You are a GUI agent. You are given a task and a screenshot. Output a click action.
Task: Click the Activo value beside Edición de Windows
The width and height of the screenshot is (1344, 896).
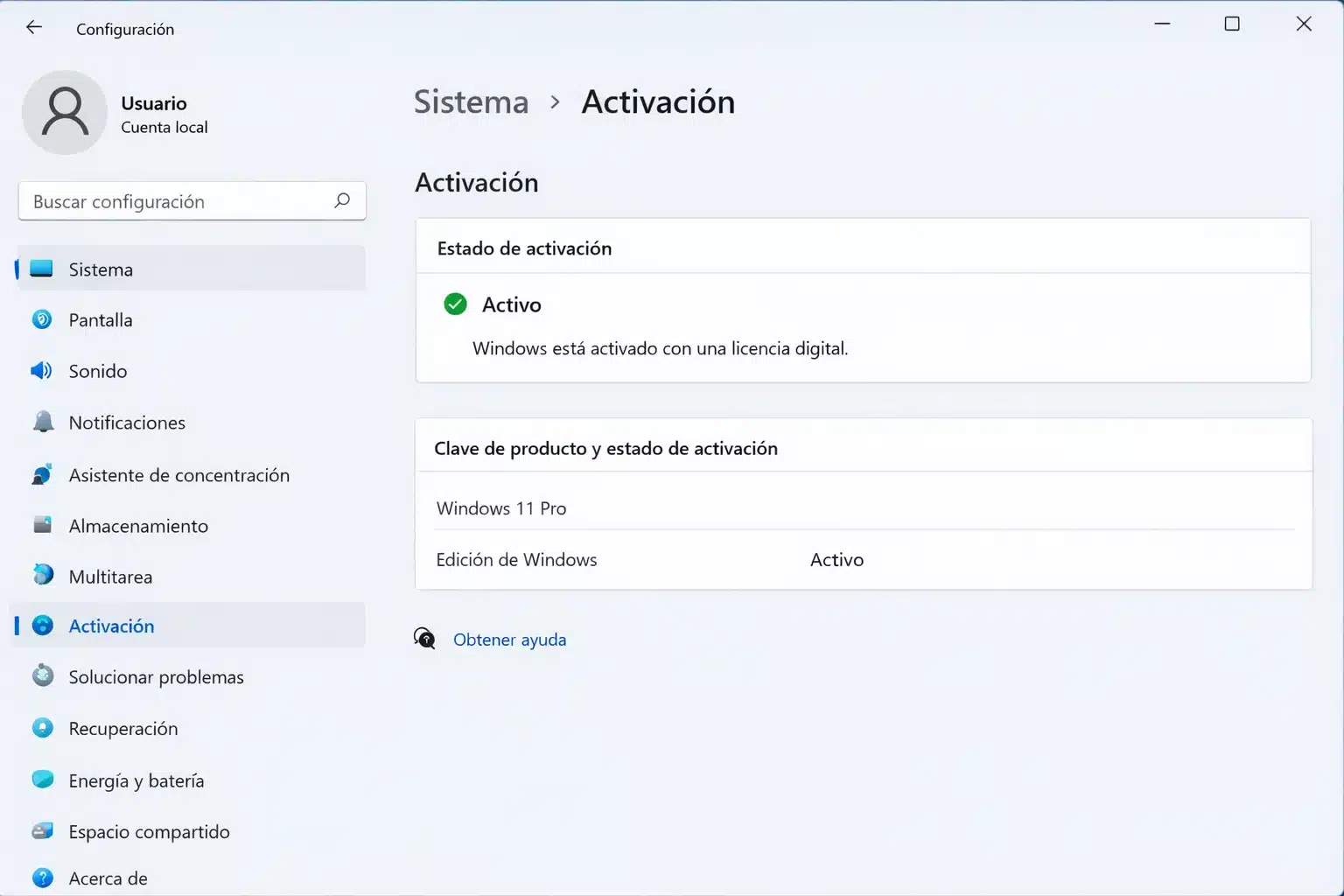coord(836,559)
